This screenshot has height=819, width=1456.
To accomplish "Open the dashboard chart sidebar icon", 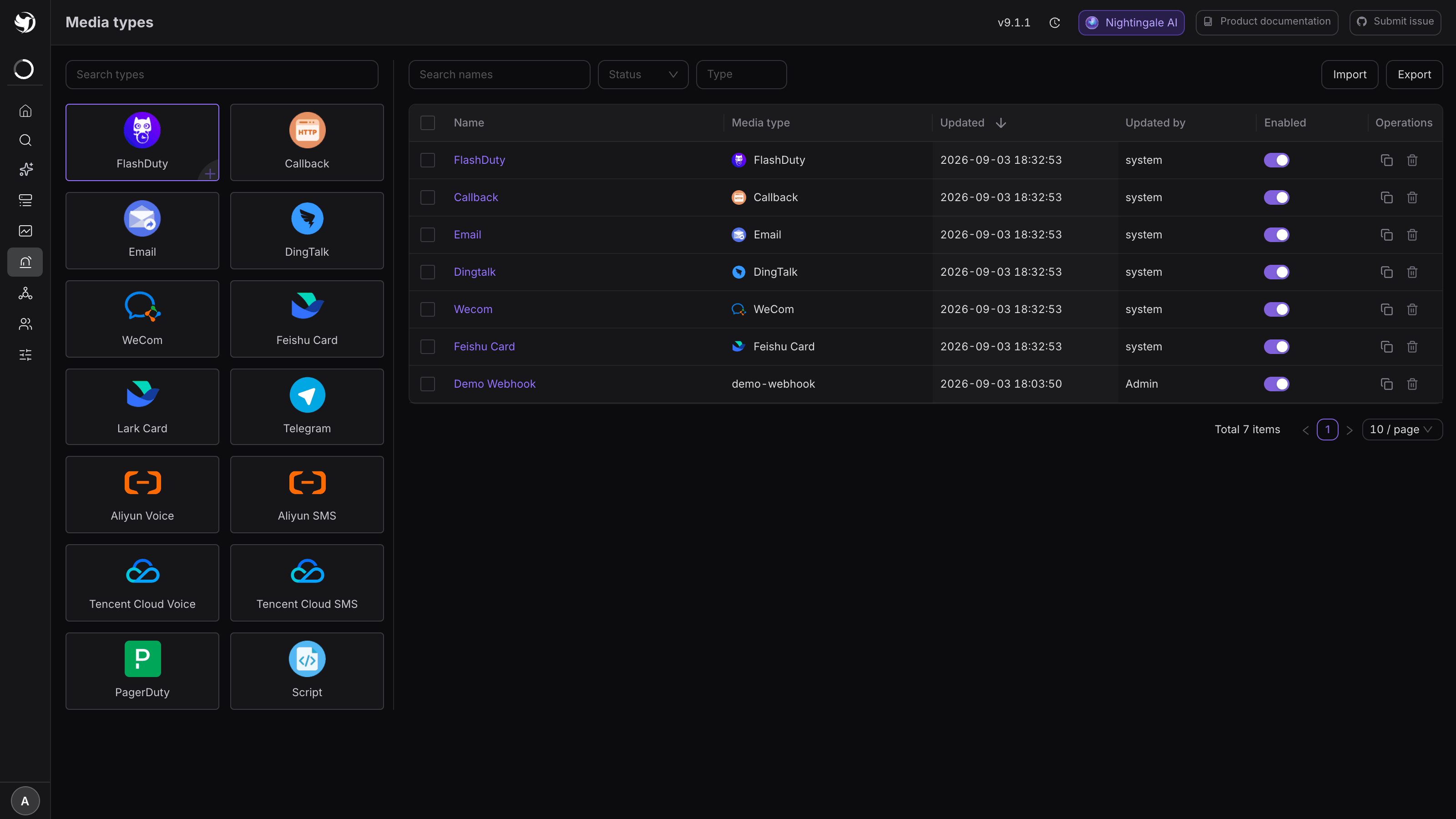I will [25, 231].
